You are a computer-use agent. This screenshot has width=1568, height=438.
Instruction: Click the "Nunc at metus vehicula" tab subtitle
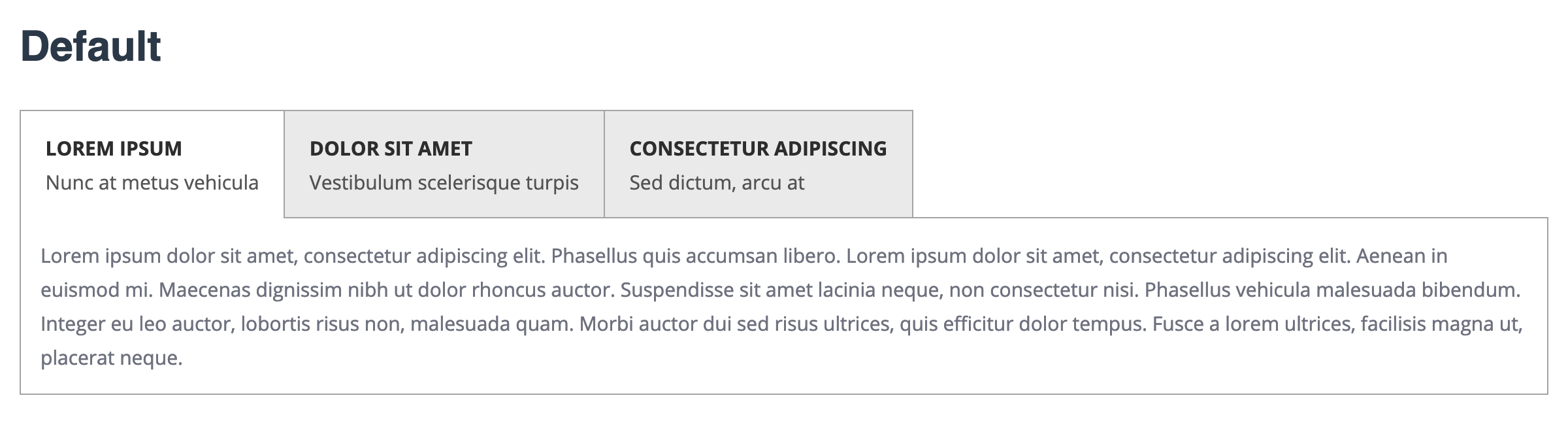coord(152,183)
